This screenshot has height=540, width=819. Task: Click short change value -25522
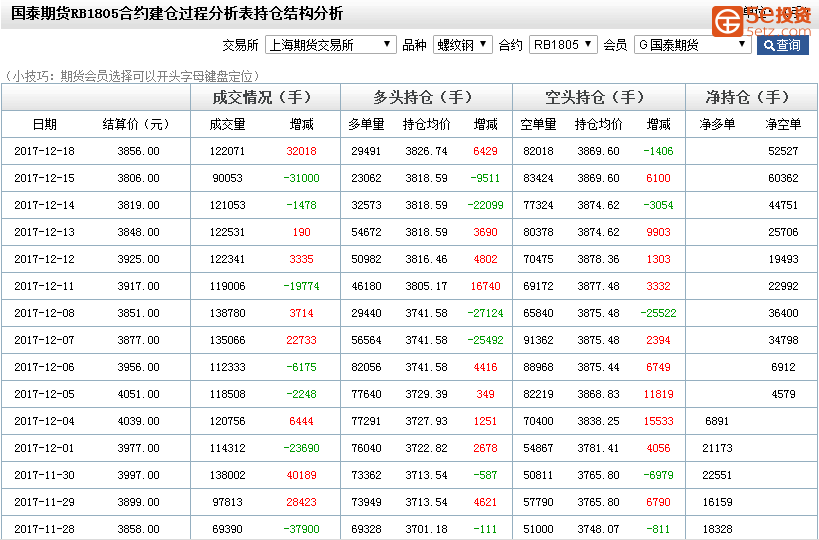point(658,313)
